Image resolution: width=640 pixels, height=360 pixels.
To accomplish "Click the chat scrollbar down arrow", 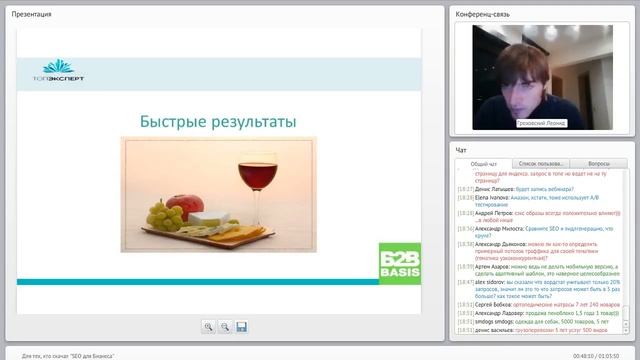I will (x=627, y=331).
